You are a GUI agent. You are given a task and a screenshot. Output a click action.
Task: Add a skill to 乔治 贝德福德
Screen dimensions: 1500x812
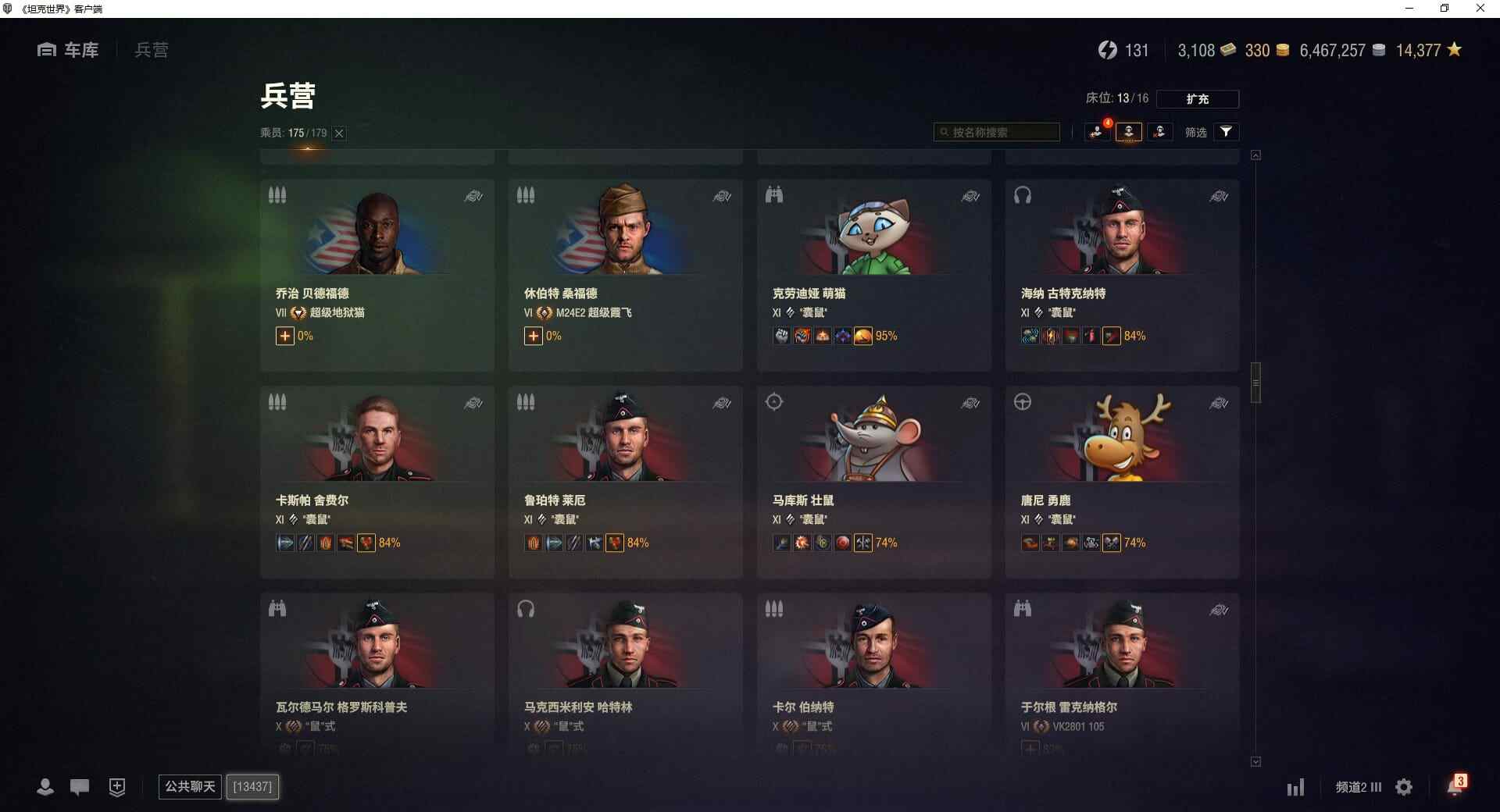tap(284, 336)
